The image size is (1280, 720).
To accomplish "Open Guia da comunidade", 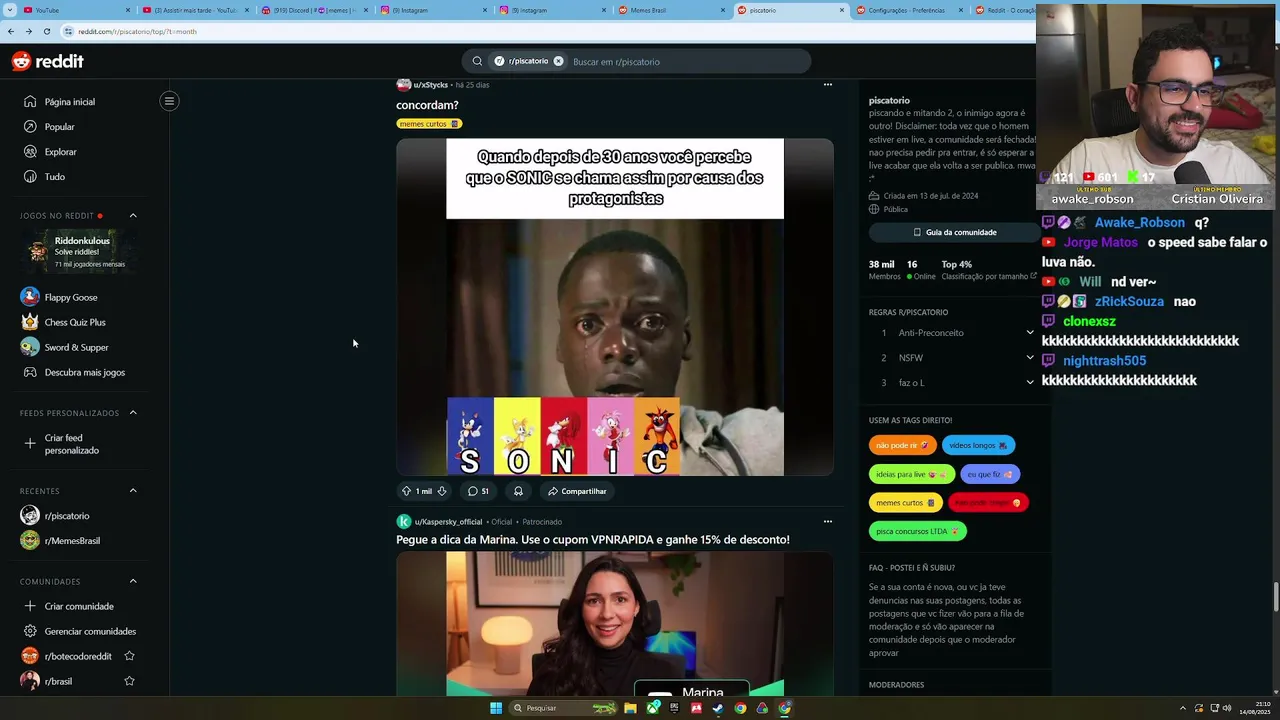I will [x=955, y=232].
